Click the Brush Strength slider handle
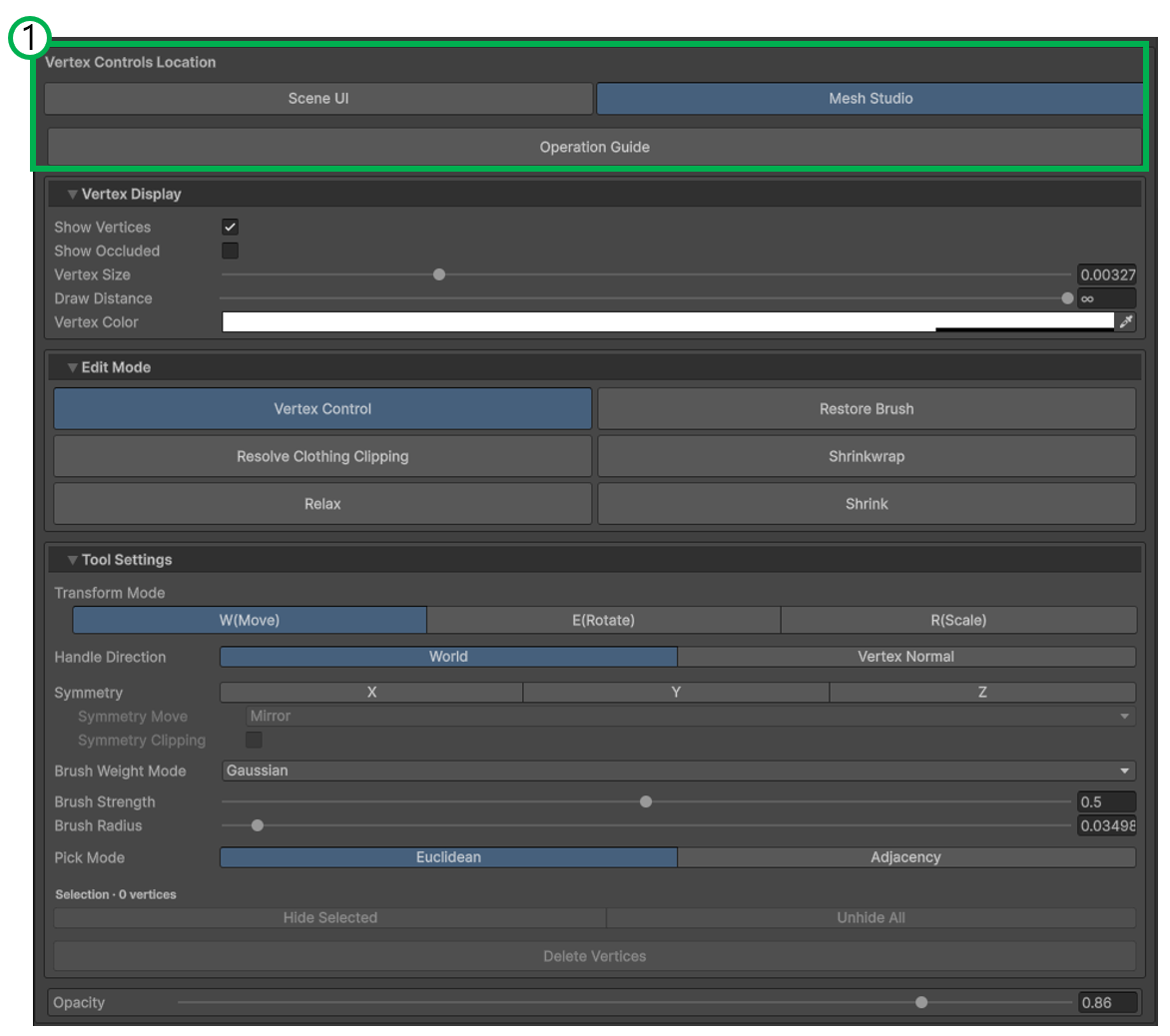The width and height of the screenshot is (1170, 1036). [646, 801]
